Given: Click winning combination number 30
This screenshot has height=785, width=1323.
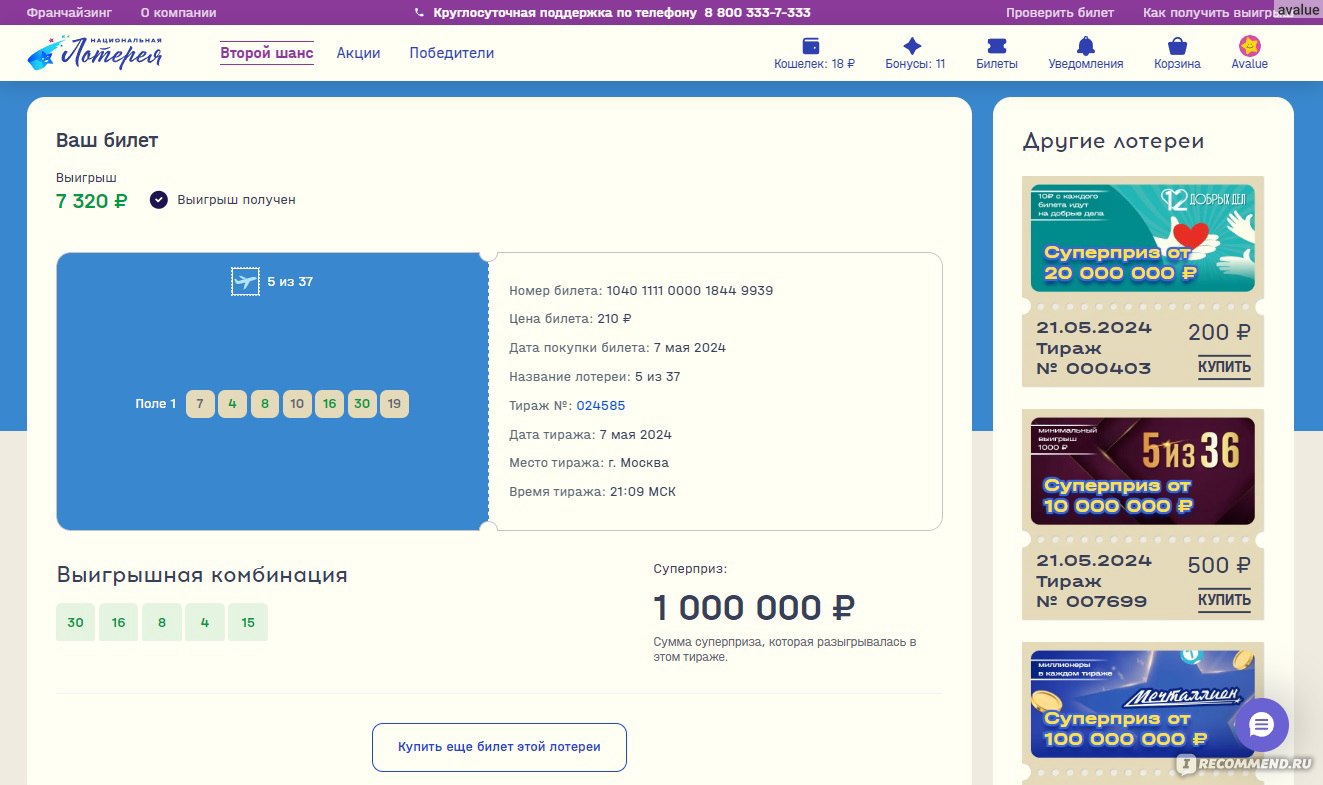Looking at the screenshot, I should pyautogui.click(x=75, y=622).
